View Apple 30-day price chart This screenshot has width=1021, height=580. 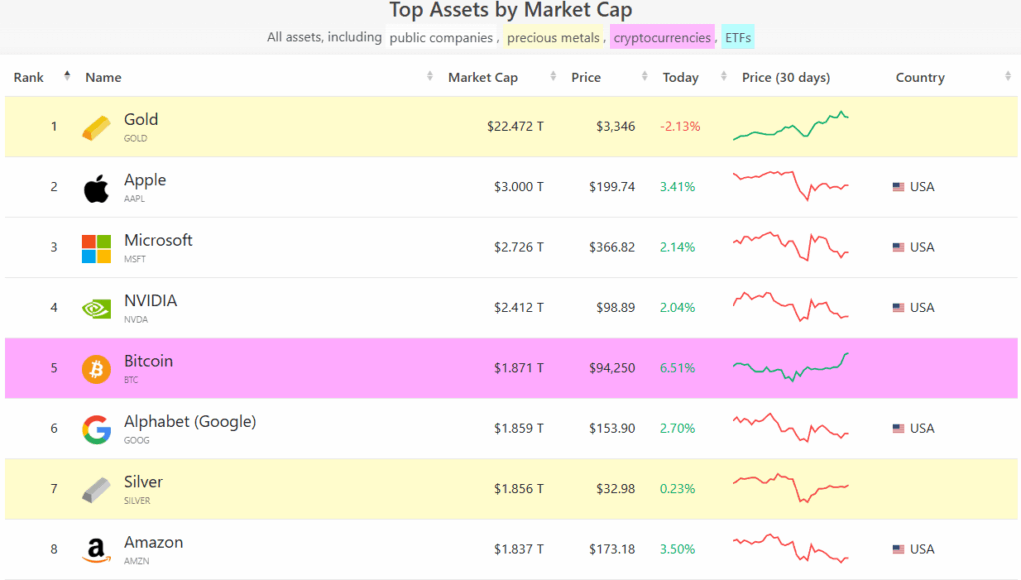[790, 186]
